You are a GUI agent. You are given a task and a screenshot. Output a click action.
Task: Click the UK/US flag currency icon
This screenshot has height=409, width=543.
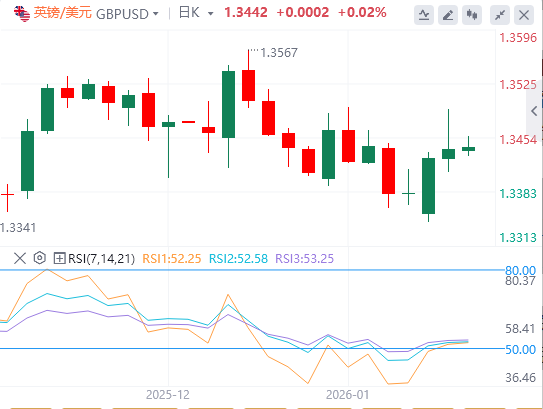(22, 14)
